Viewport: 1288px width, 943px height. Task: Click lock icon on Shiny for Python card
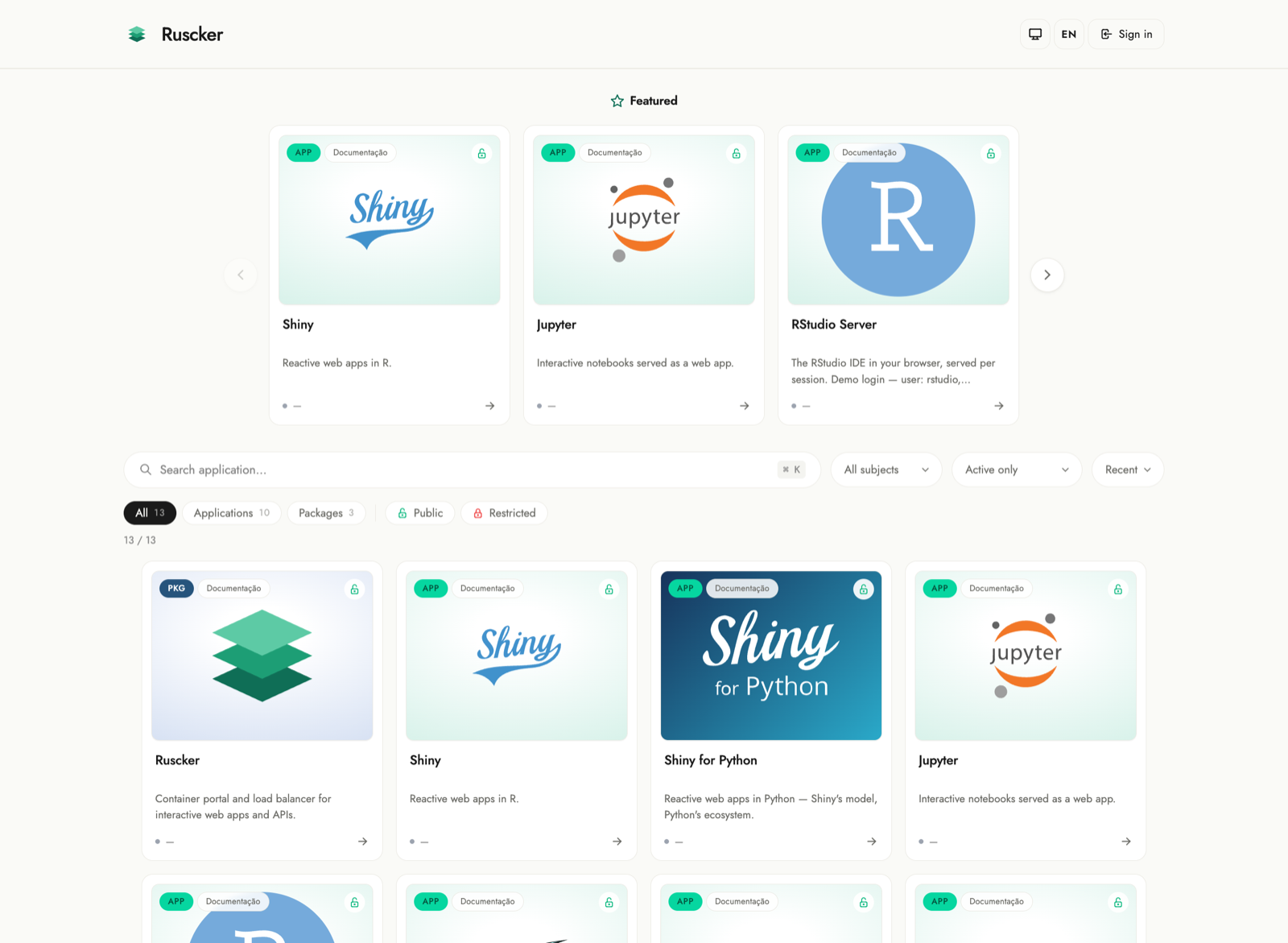[x=863, y=589]
